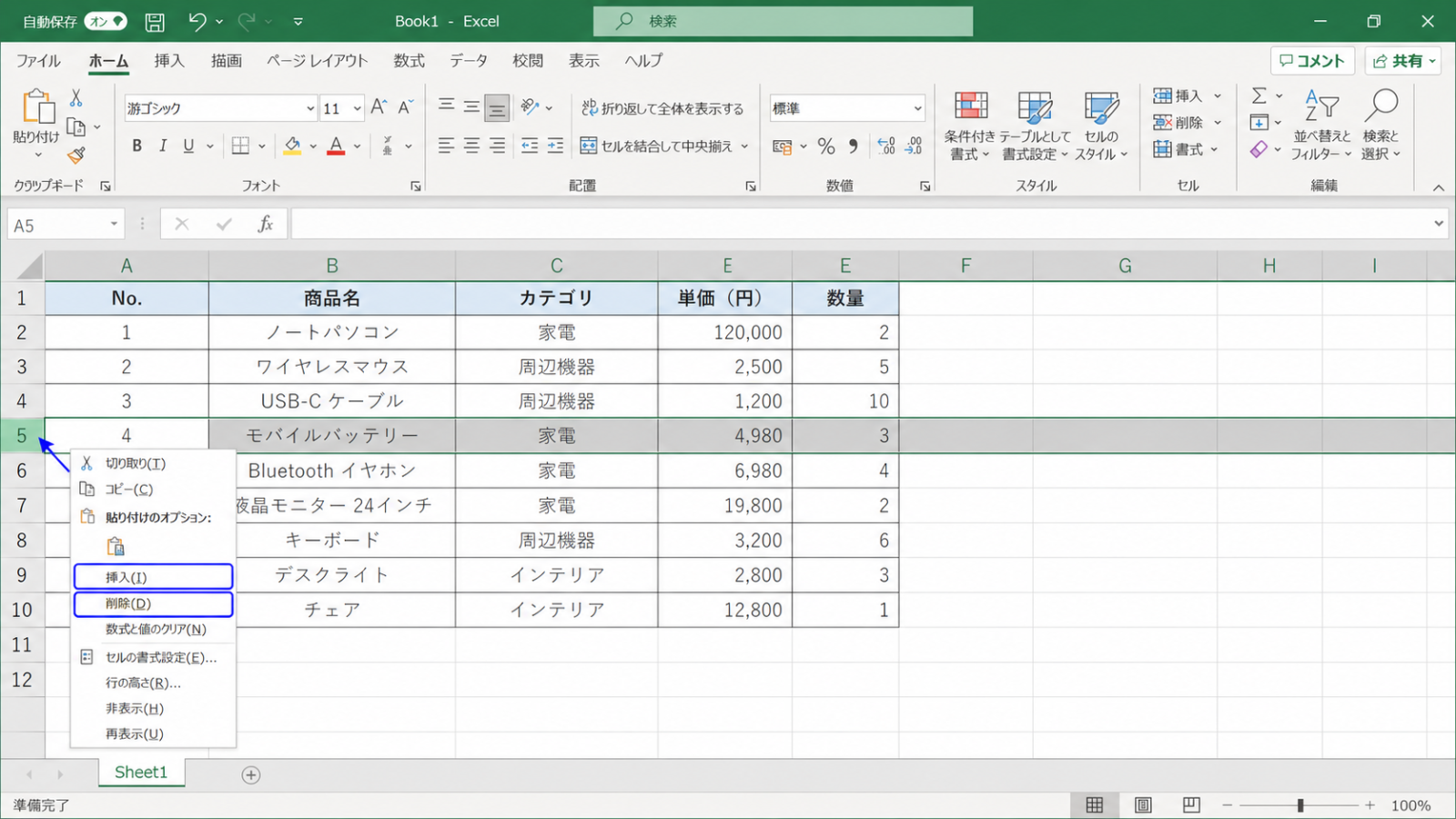Viewport: 1456px width, 819px height.
Task: Open fill color dropdown arrow
Action: pos(313,146)
